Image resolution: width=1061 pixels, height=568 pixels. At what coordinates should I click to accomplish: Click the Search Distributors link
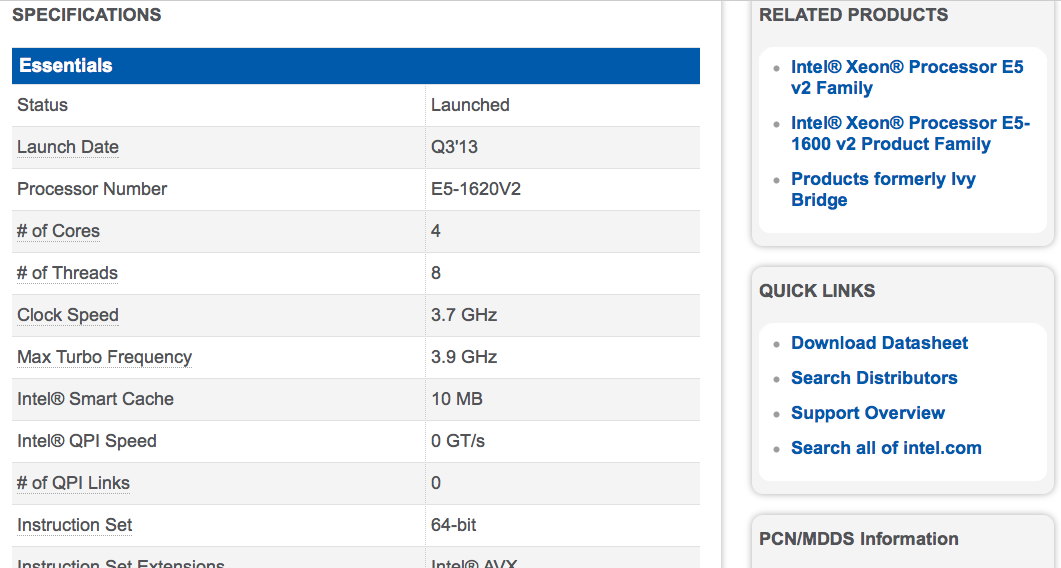(x=874, y=378)
